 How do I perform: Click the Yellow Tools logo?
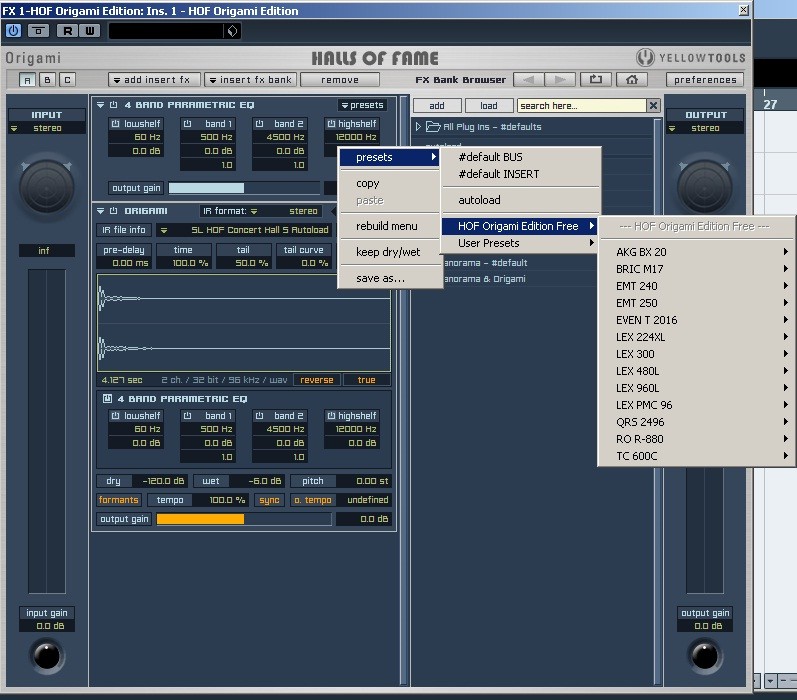click(691, 57)
